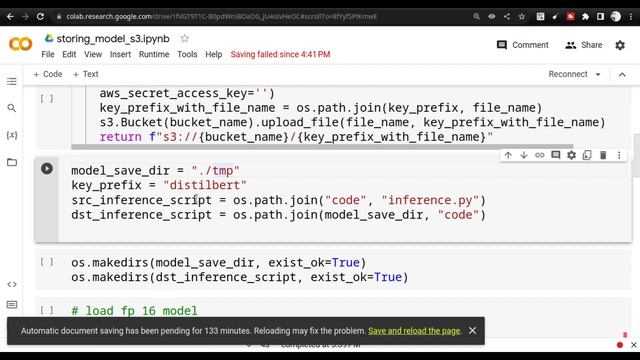
Task: Close the bottom status bar with X
Action: (633, 345)
